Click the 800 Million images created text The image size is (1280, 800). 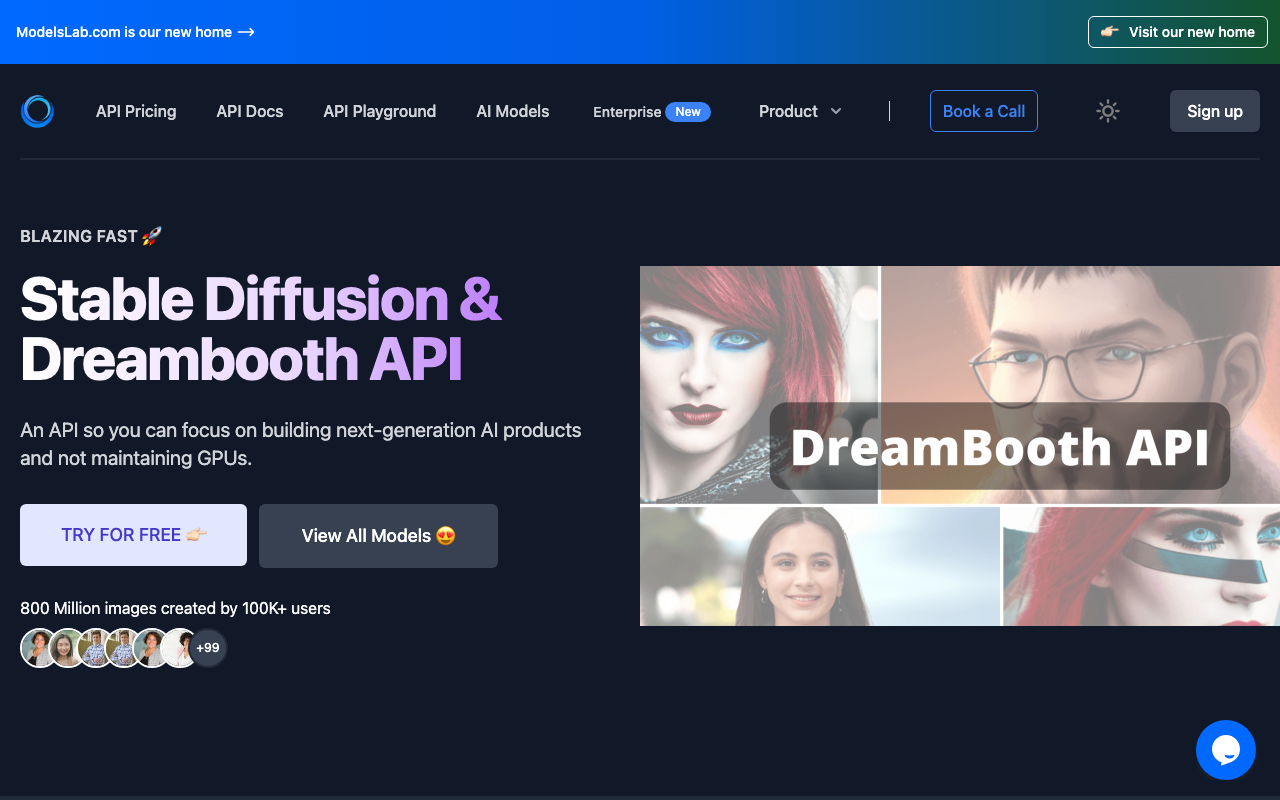click(x=175, y=608)
